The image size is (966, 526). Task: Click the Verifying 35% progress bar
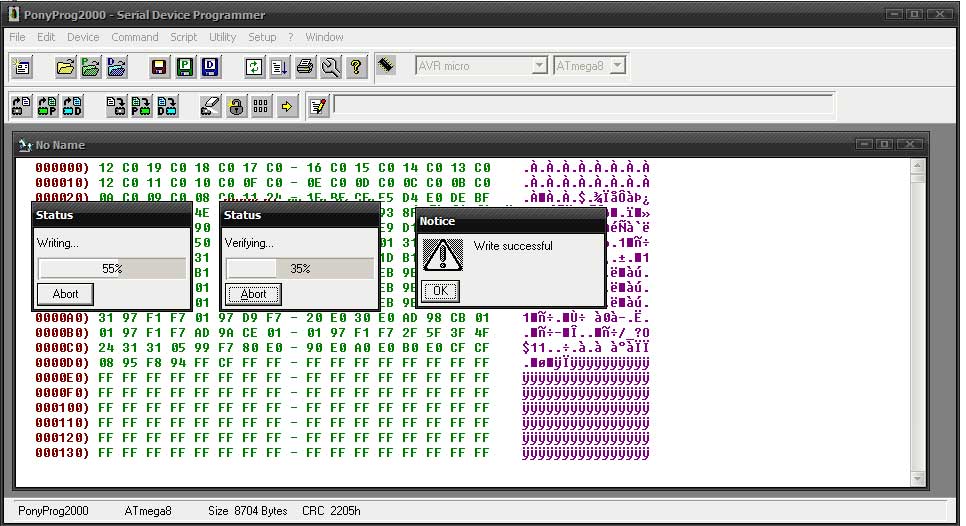point(299,269)
